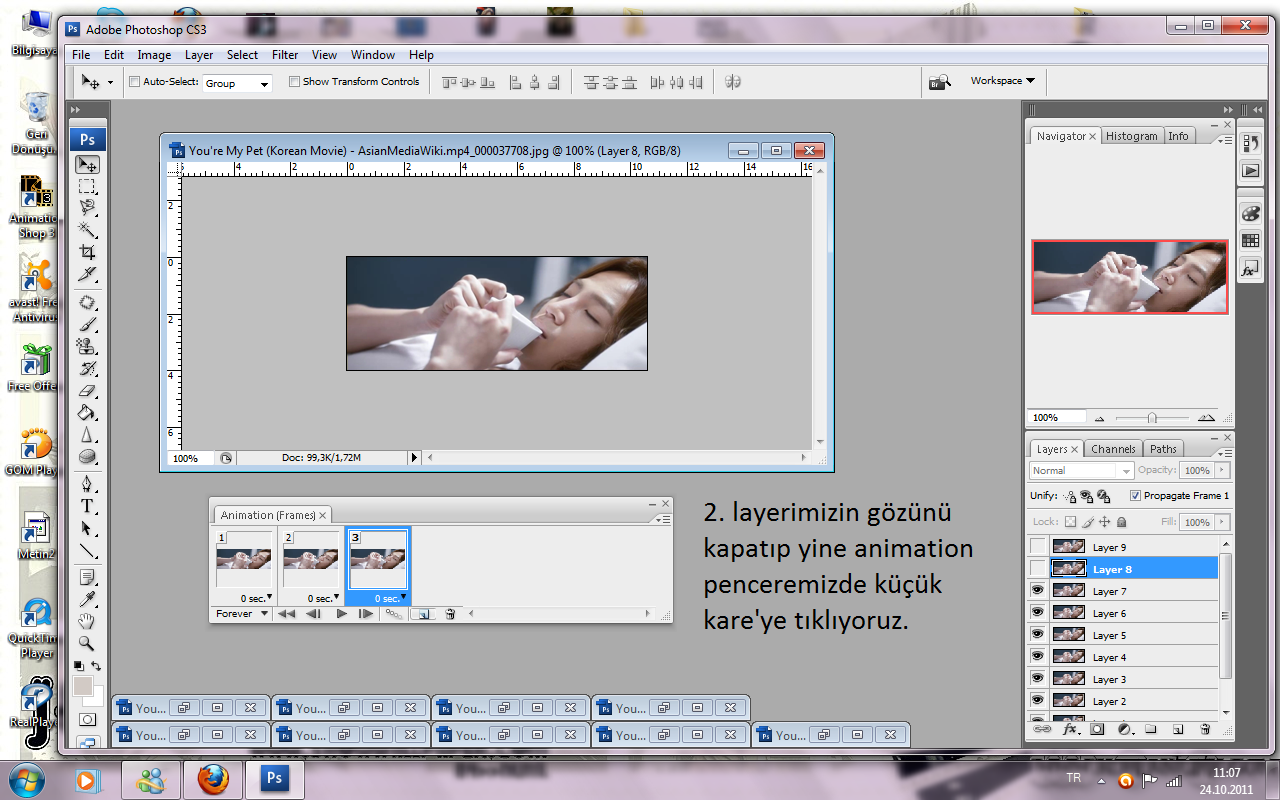1280x800 pixels.
Task: Switch to the Channels tab
Action: pyautogui.click(x=1113, y=449)
